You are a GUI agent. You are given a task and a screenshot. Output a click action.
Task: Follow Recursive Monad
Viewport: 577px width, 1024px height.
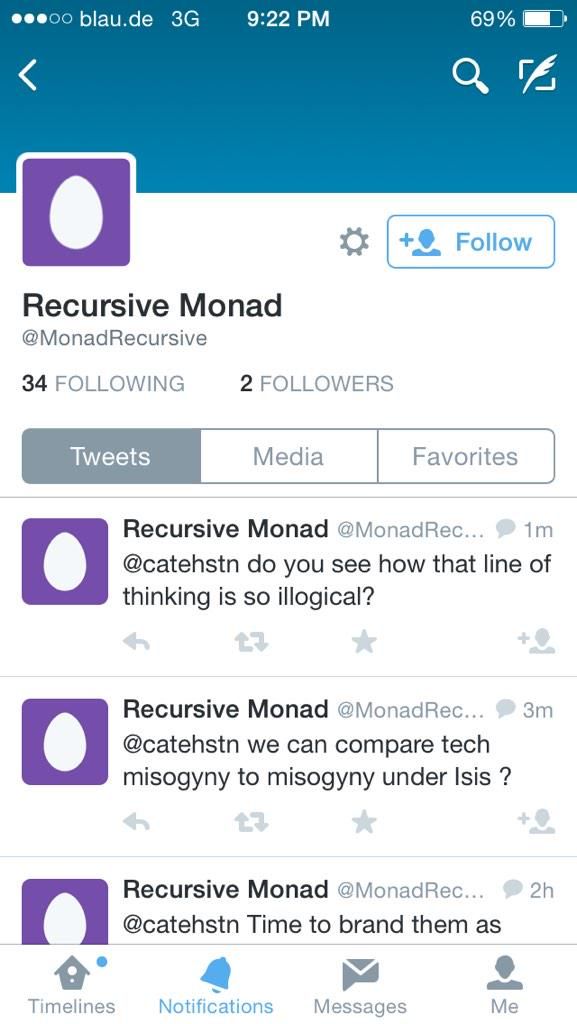pyautogui.click(x=470, y=241)
